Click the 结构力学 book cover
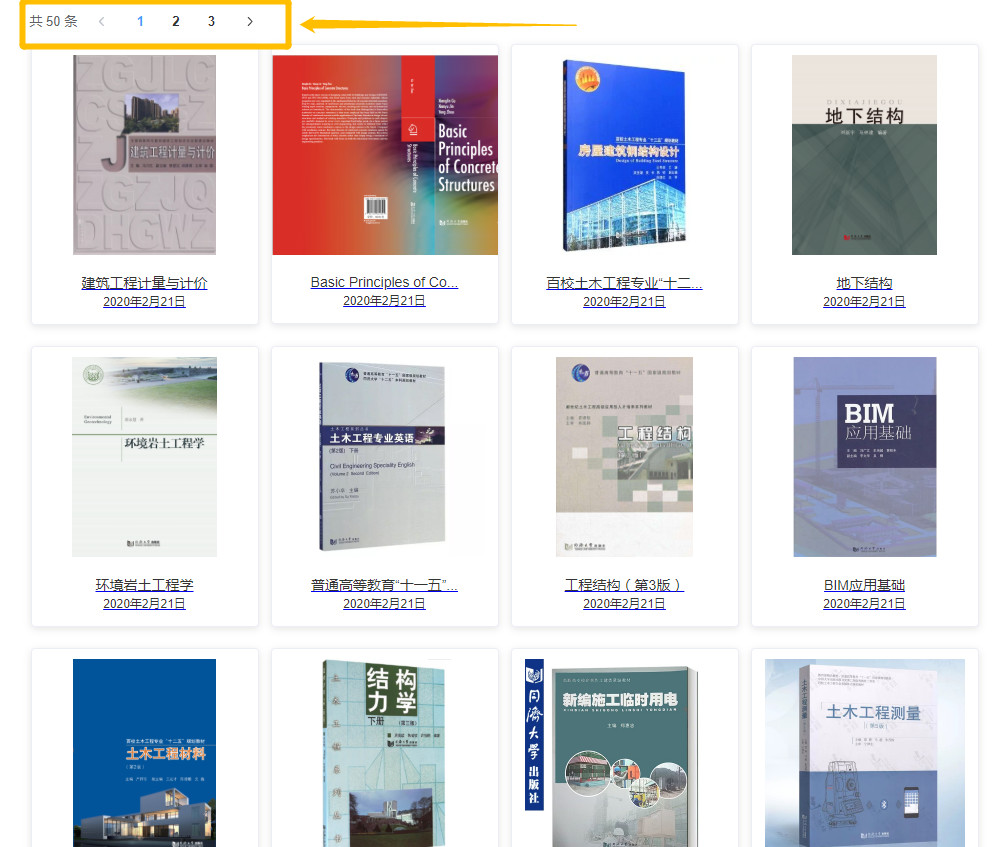Viewport: 1005px width, 847px height. (x=385, y=752)
